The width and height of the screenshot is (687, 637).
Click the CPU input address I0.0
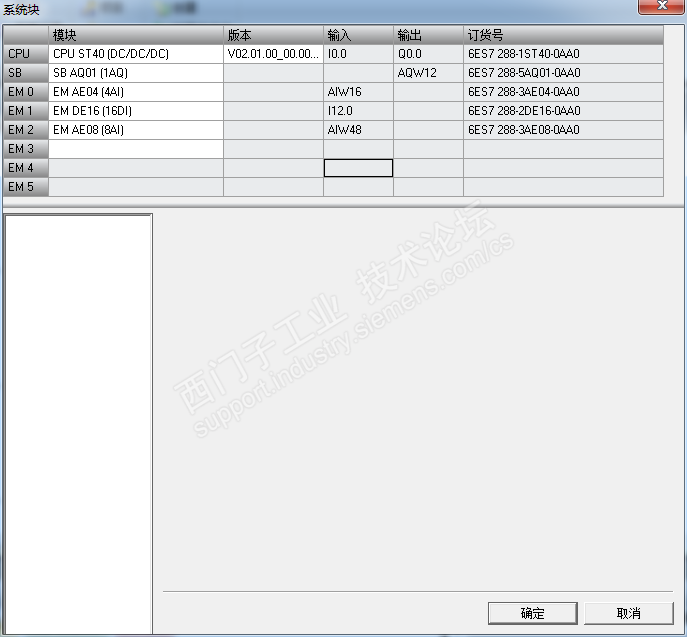point(358,54)
